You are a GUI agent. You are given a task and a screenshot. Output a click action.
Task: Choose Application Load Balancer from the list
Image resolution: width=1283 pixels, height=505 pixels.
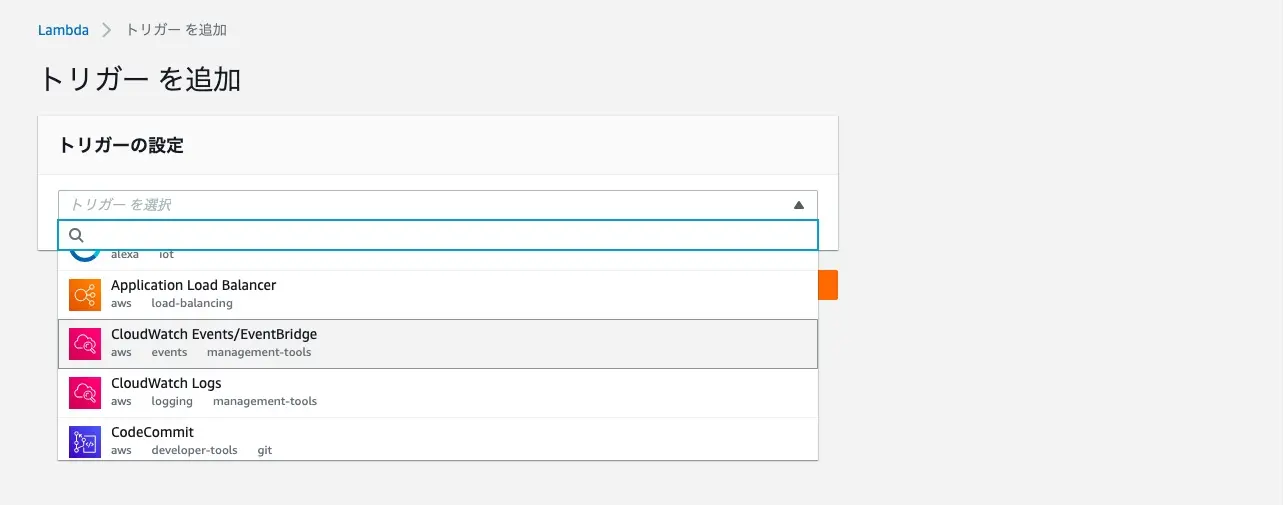click(438, 294)
